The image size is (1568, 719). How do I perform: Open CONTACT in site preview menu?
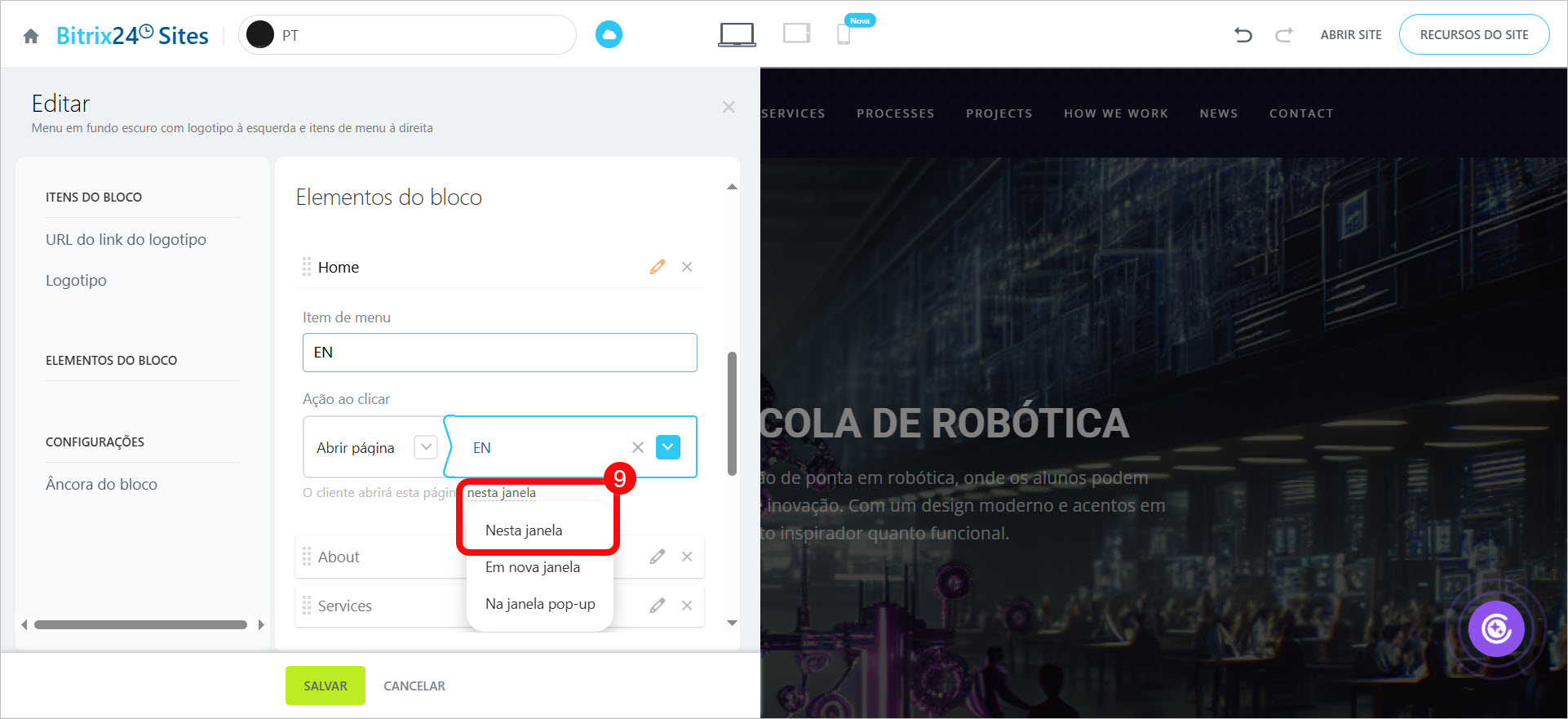pyautogui.click(x=1301, y=113)
